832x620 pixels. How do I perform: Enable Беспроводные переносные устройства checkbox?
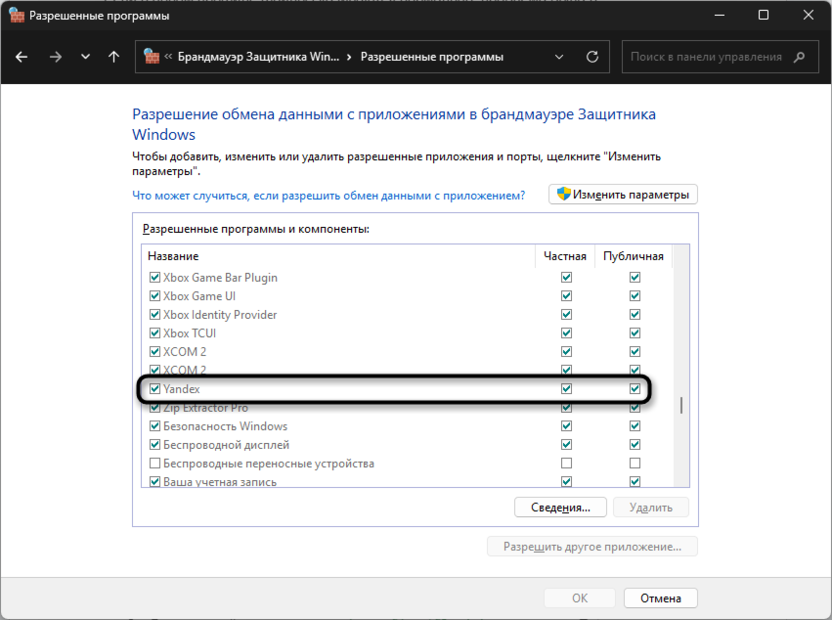[x=155, y=464]
